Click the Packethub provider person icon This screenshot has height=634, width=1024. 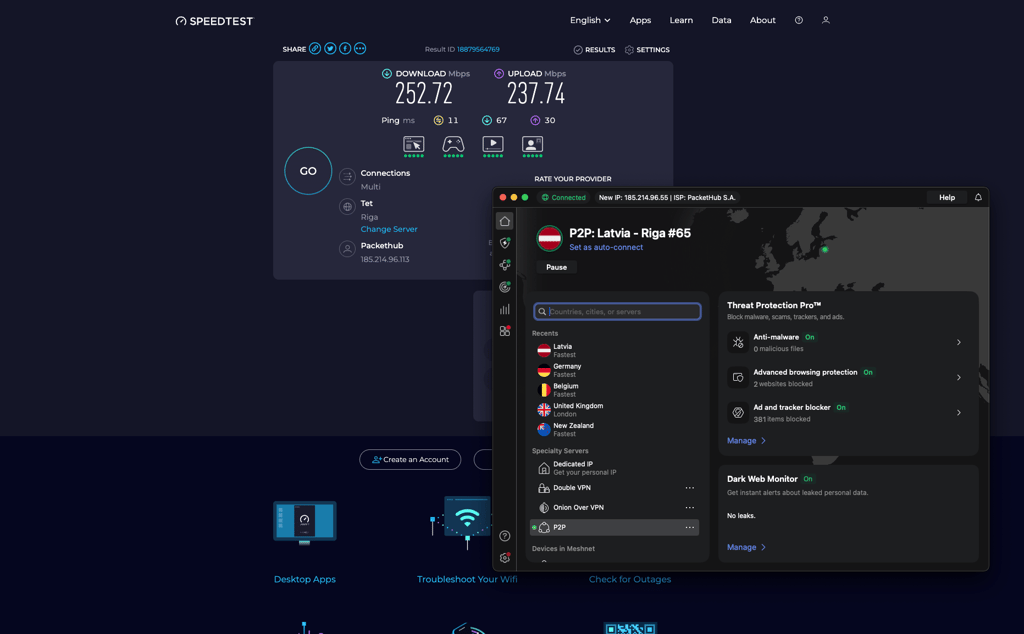click(x=347, y=249)
